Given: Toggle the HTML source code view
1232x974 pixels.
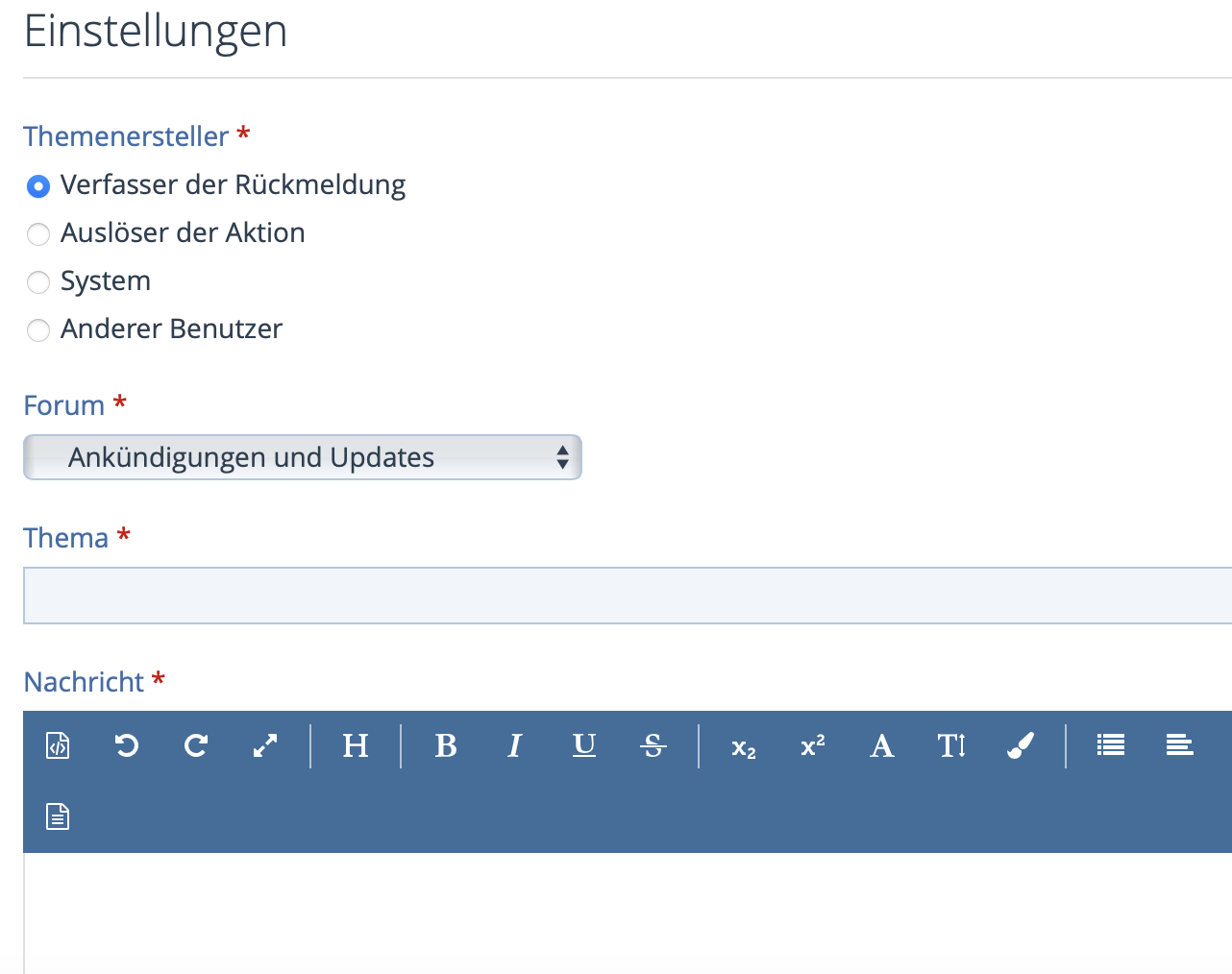Looking at the screenshot, I should point(58,745).
